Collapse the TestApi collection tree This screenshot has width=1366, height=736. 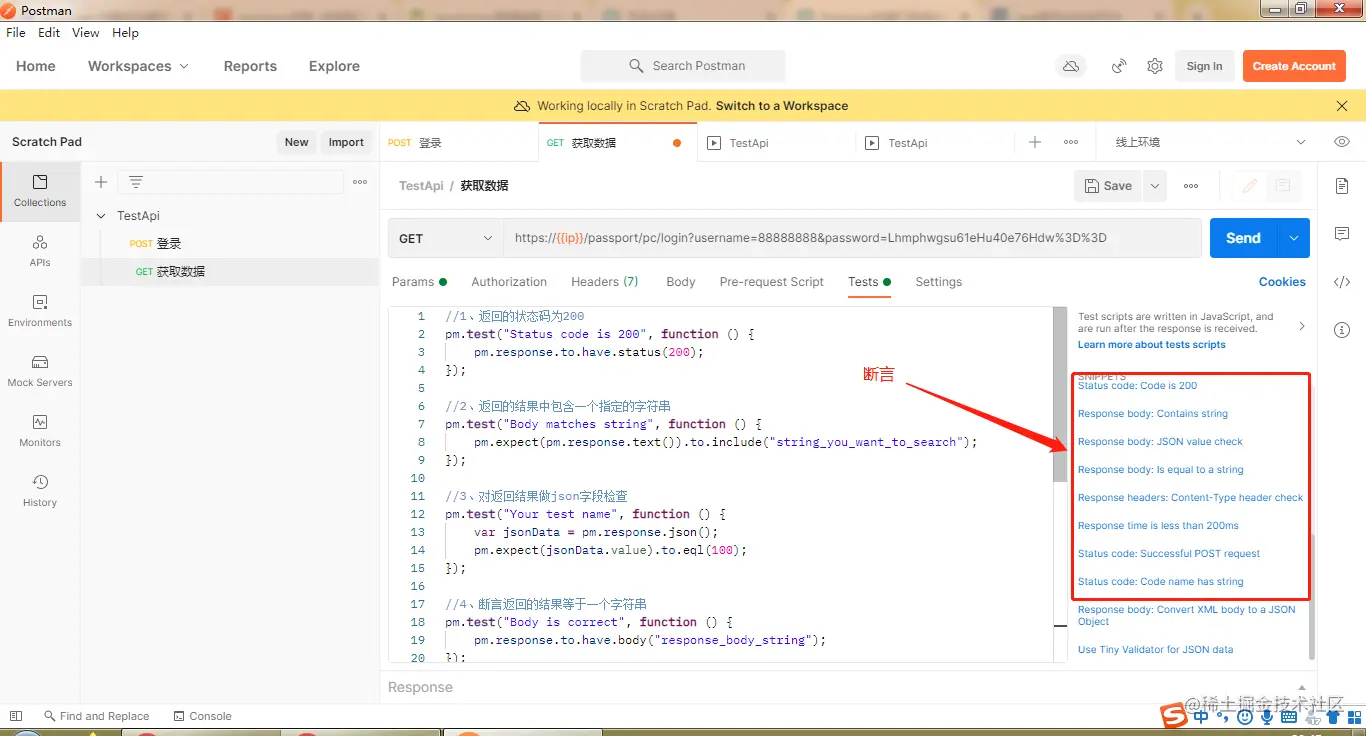point(101,216)
